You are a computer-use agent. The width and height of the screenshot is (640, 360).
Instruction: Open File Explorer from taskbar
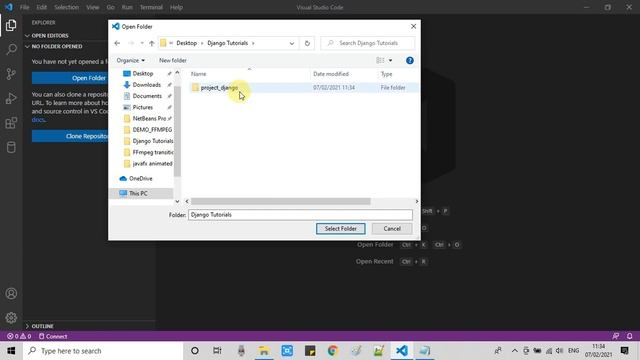[x=264, y=351]
